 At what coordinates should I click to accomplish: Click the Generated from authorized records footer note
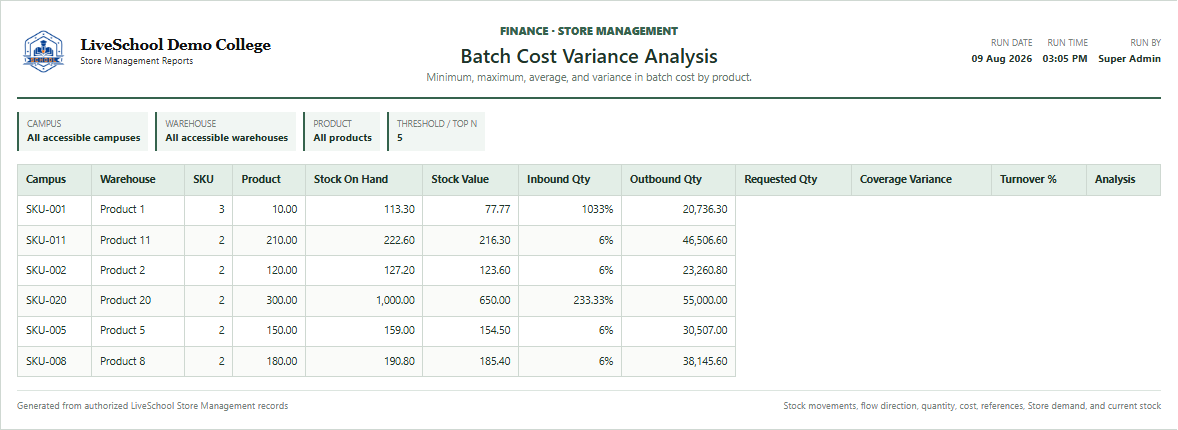point(153,406)
